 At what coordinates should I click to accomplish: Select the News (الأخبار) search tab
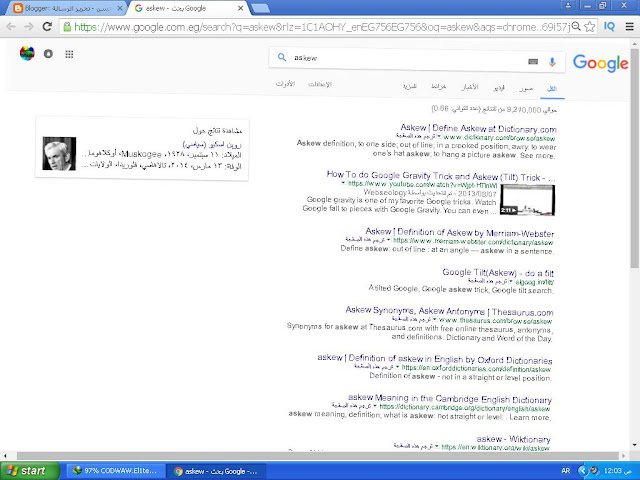pos(470,87)
